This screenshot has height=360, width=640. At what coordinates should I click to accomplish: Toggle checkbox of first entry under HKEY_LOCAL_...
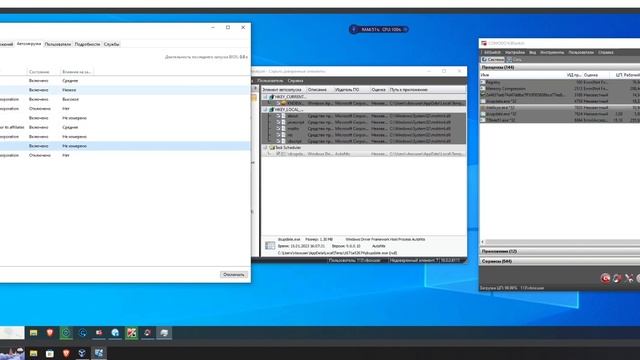pos(278,116)
